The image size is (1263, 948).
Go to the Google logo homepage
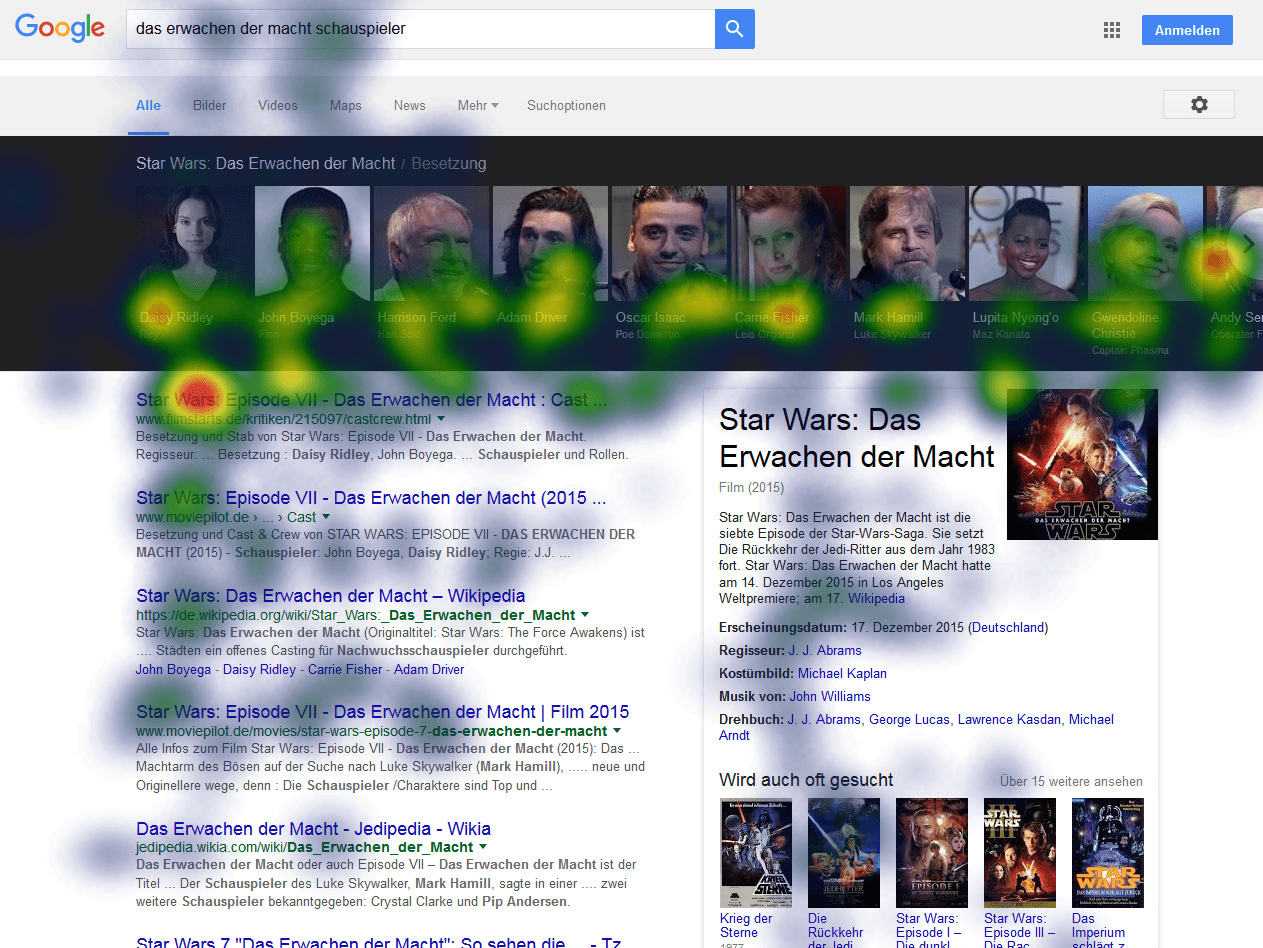click(x=60, y=28)
